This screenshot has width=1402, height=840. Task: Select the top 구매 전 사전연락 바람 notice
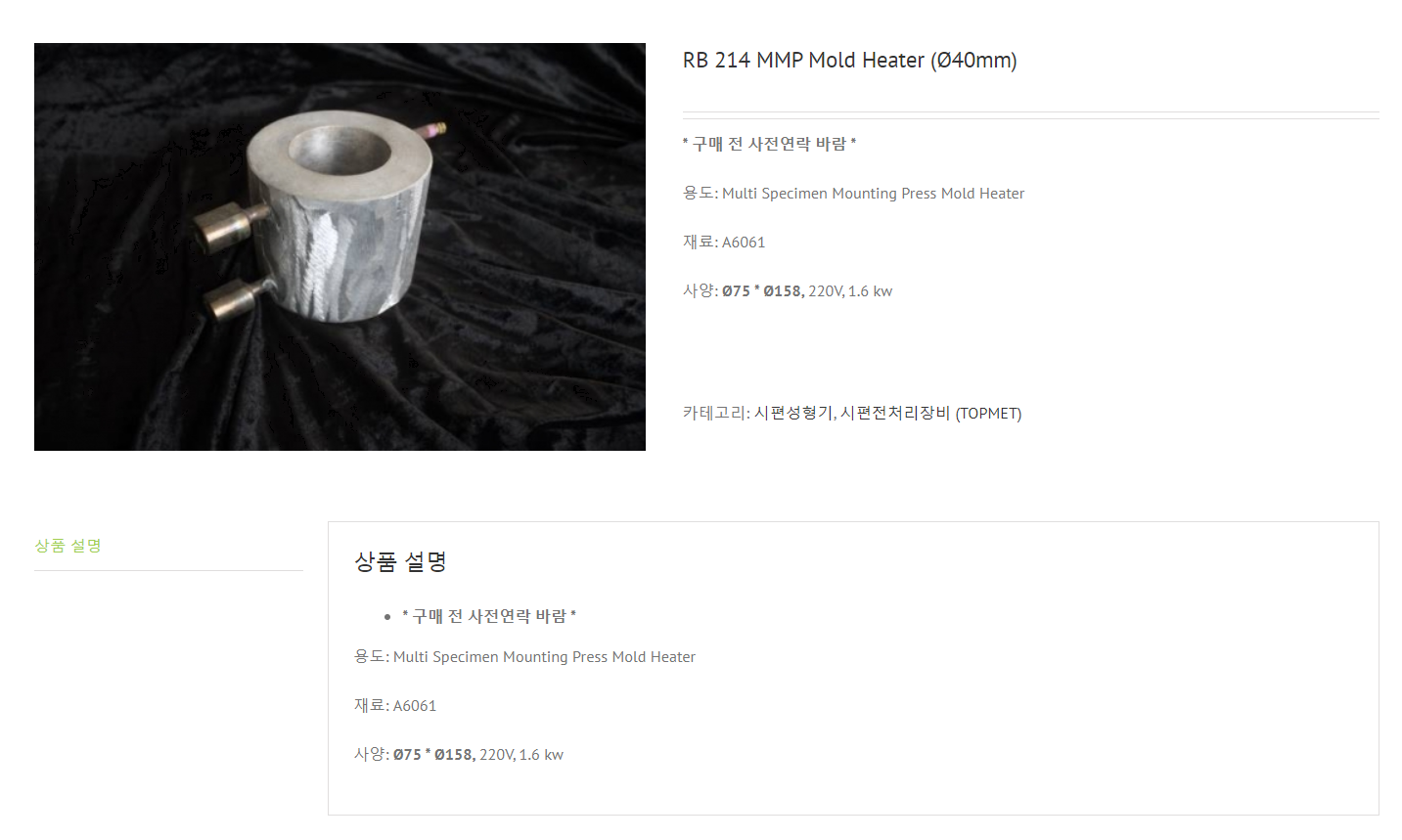coord(769,144)
